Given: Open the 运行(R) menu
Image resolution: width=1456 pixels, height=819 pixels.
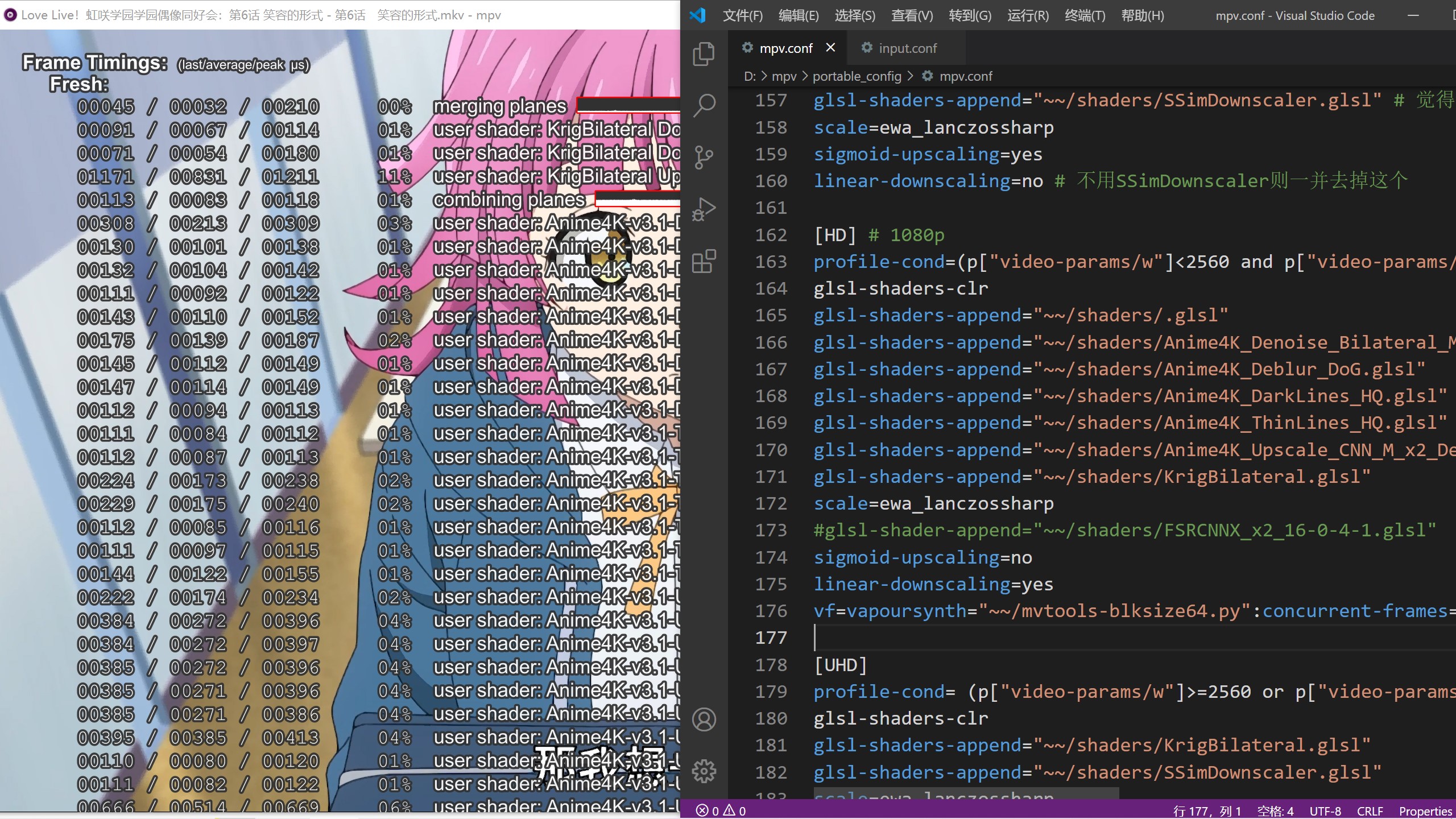Looking at the screenshot, I should point(1028,15).
